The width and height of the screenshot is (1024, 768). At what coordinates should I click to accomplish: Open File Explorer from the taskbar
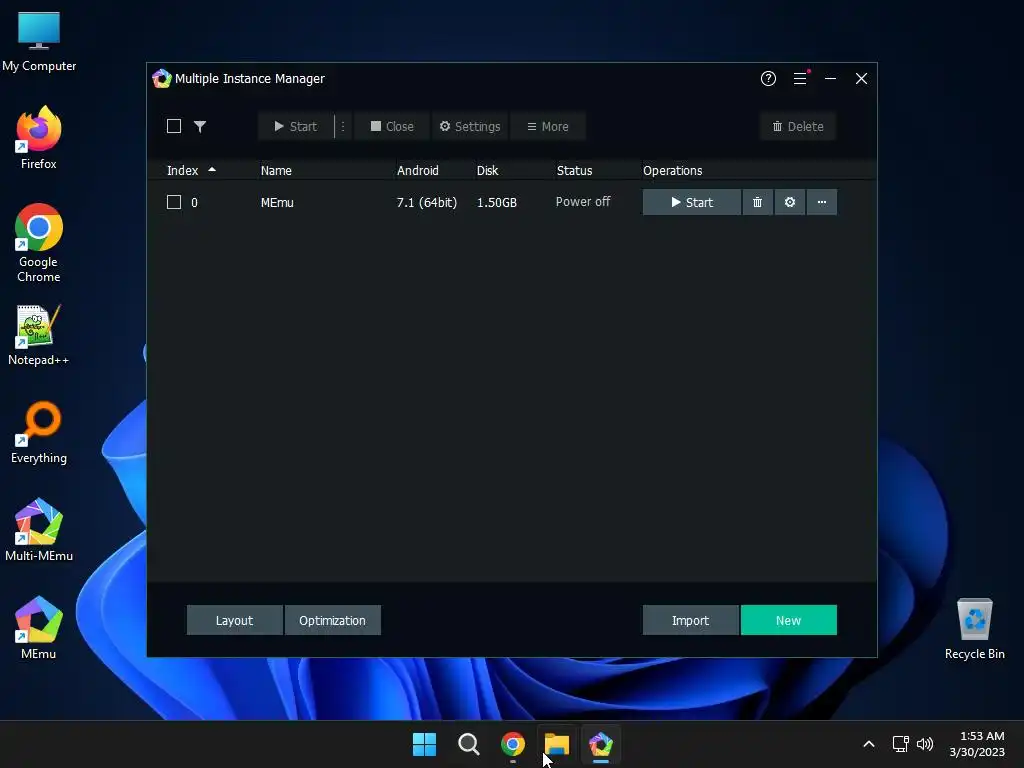557,744
